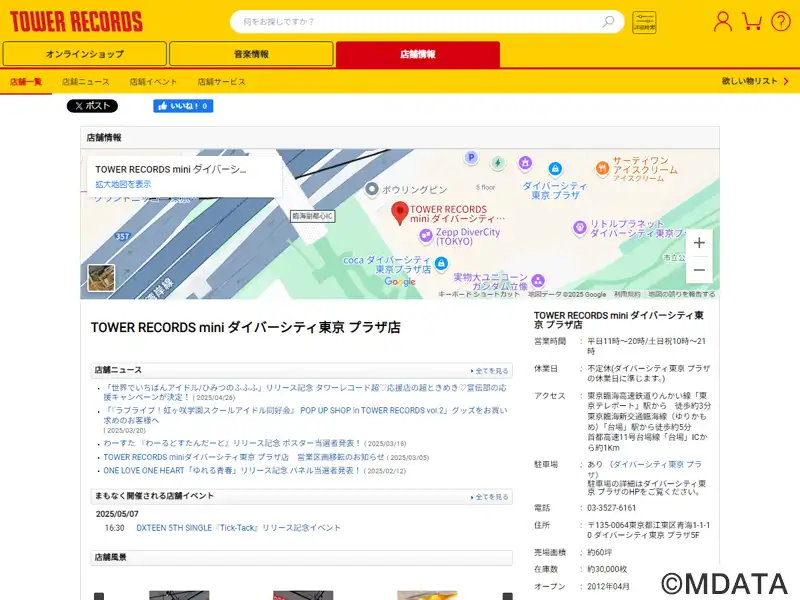Click the blue DiverCity Tokyo Plaza shopping marker

(555, 168)
